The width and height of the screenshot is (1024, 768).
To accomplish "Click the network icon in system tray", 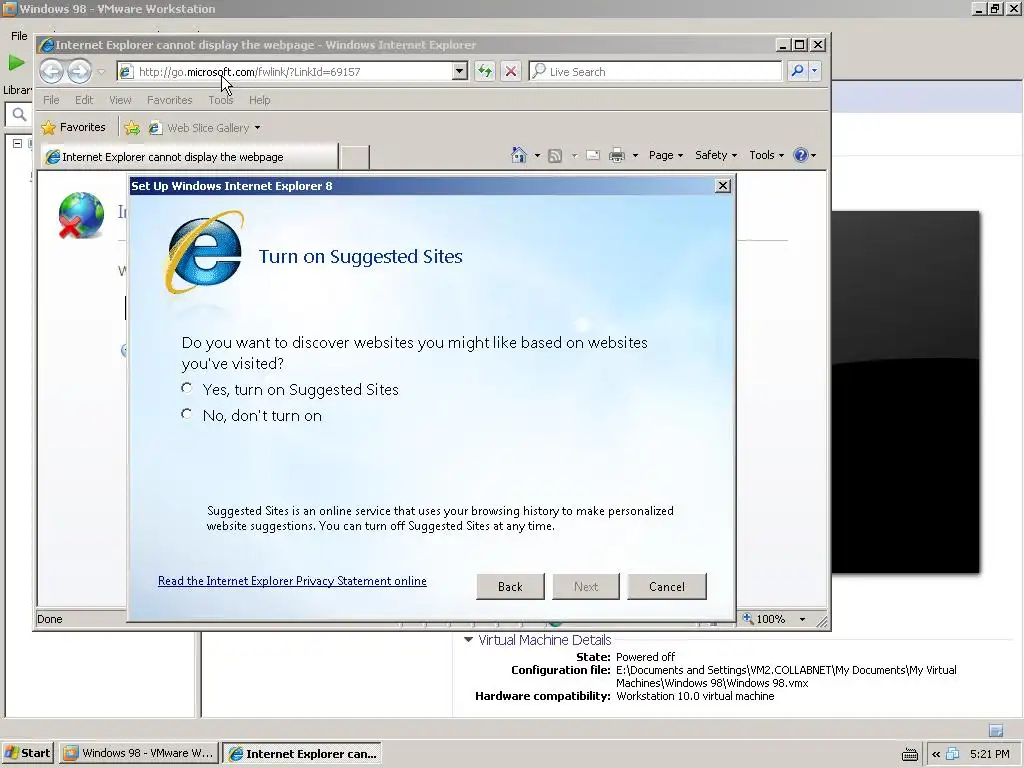I will pos(953,754).
